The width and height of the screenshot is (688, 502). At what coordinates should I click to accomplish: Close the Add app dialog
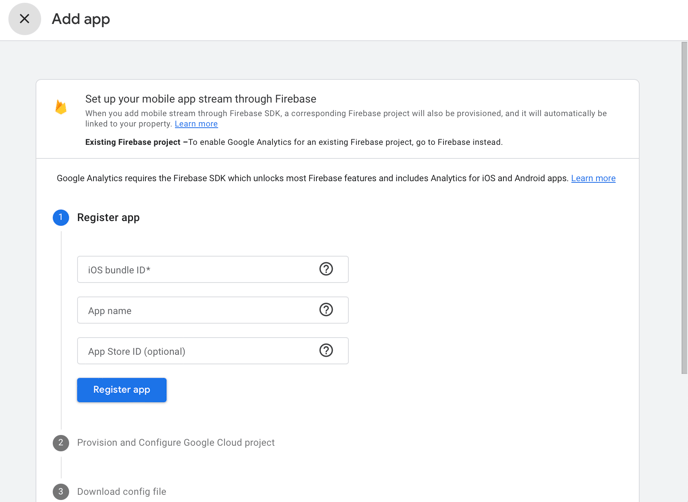(25, 19)
